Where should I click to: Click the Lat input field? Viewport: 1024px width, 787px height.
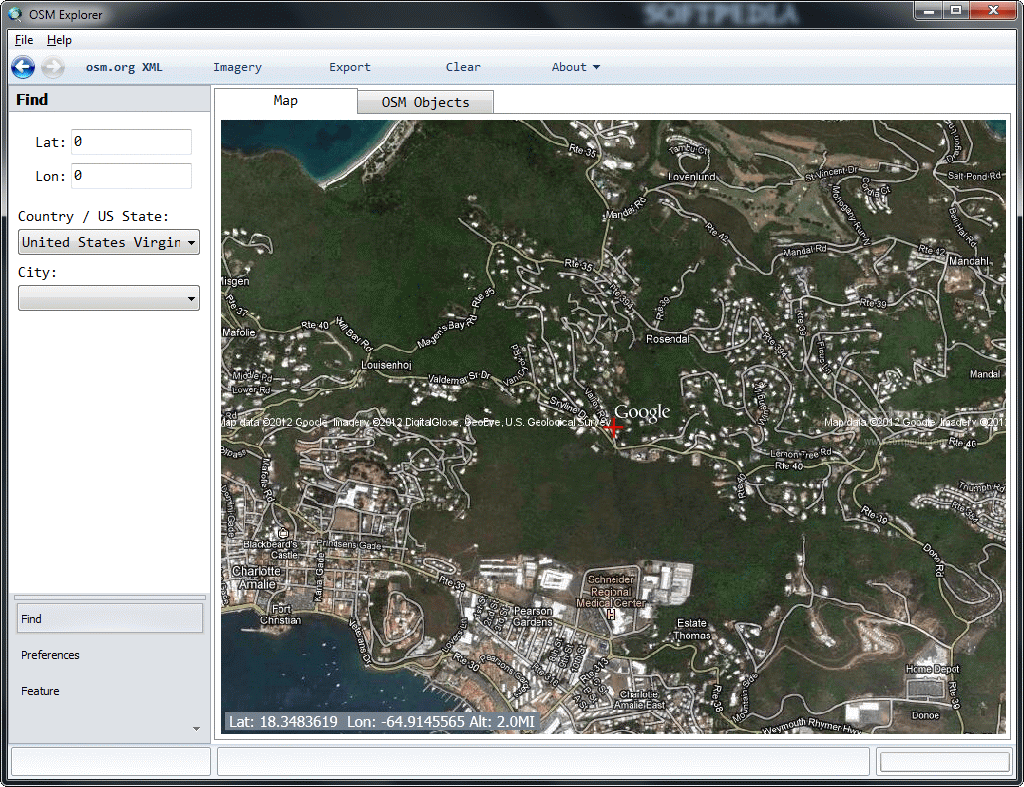(130, 141)
